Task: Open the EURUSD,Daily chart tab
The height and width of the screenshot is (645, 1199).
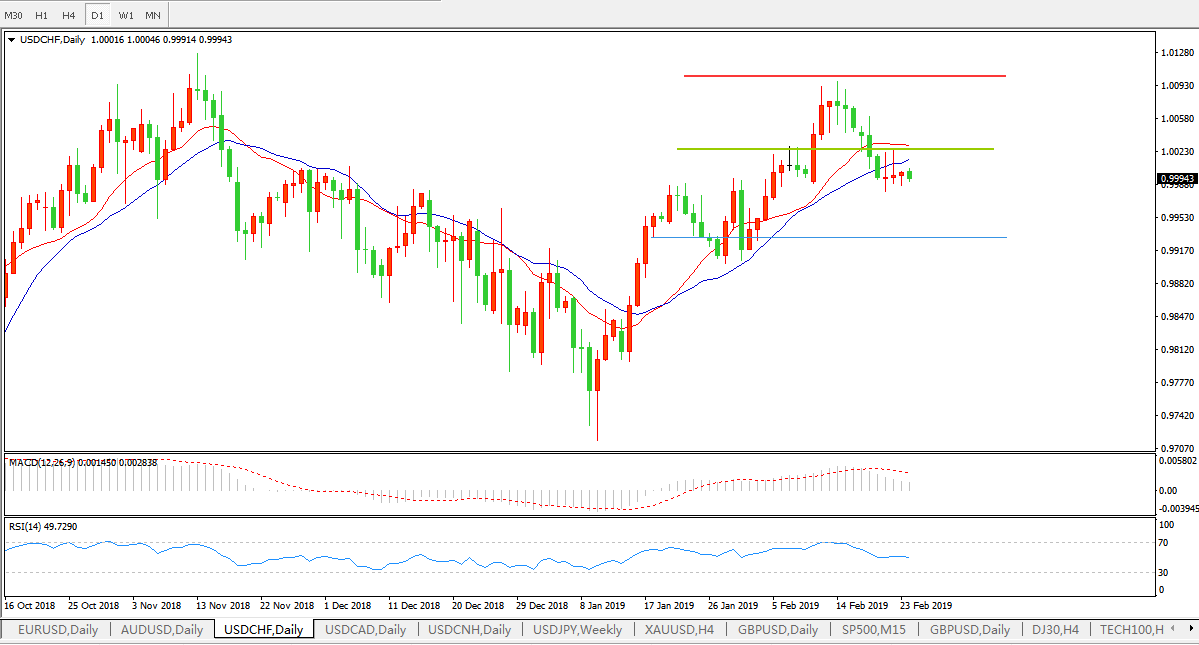Action: [x=56, y=630]
